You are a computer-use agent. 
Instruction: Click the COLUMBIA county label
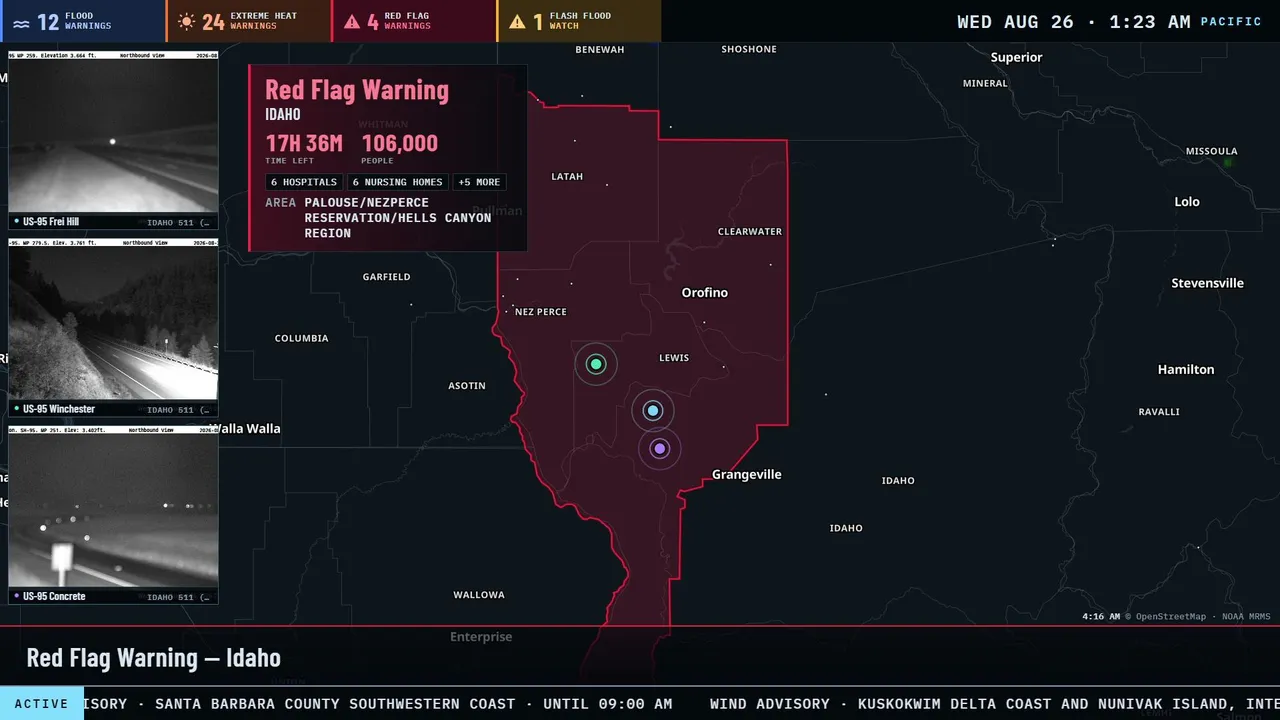click(x=302, y=339)
